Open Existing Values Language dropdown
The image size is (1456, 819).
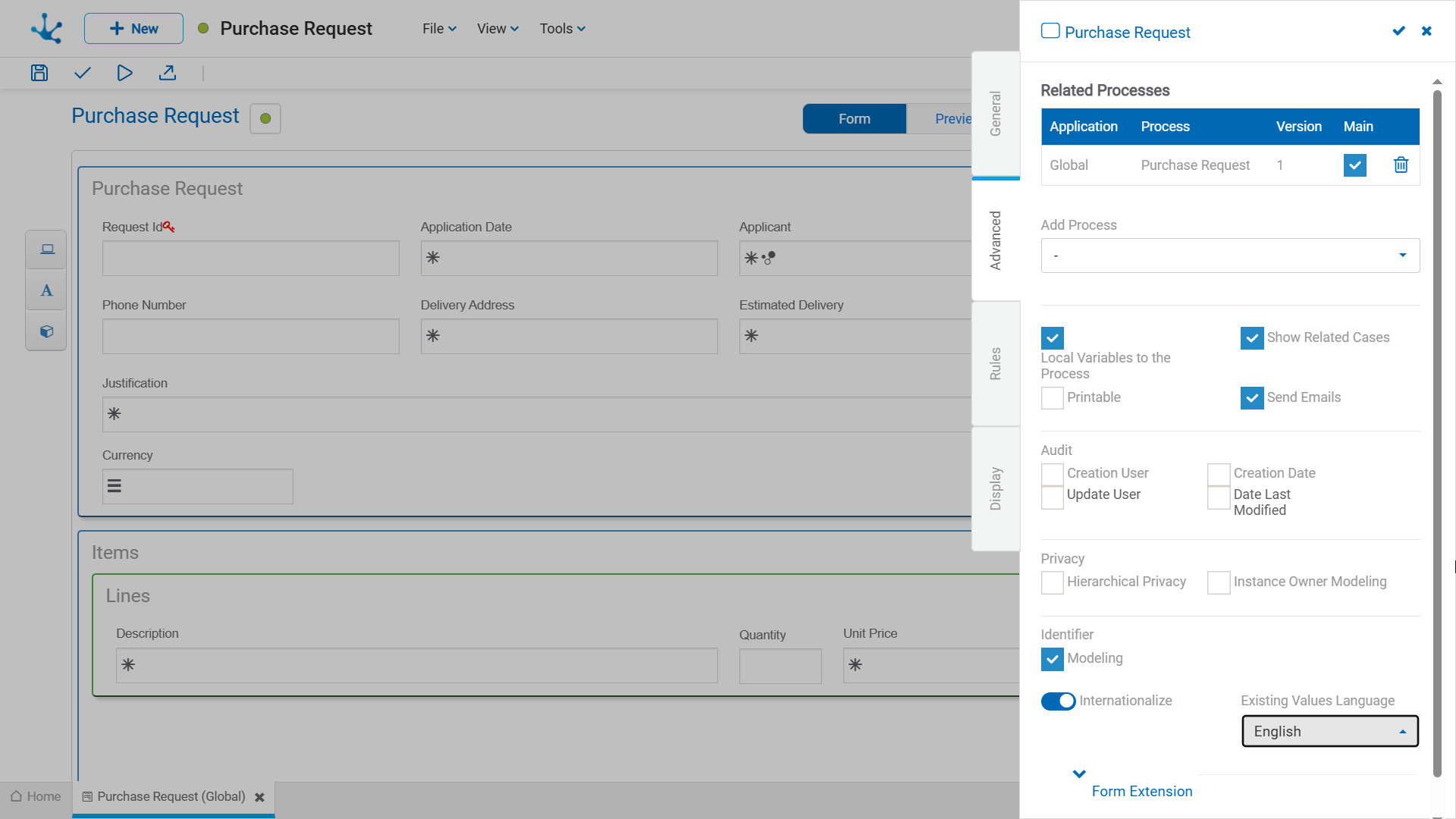click(1329, 731)
